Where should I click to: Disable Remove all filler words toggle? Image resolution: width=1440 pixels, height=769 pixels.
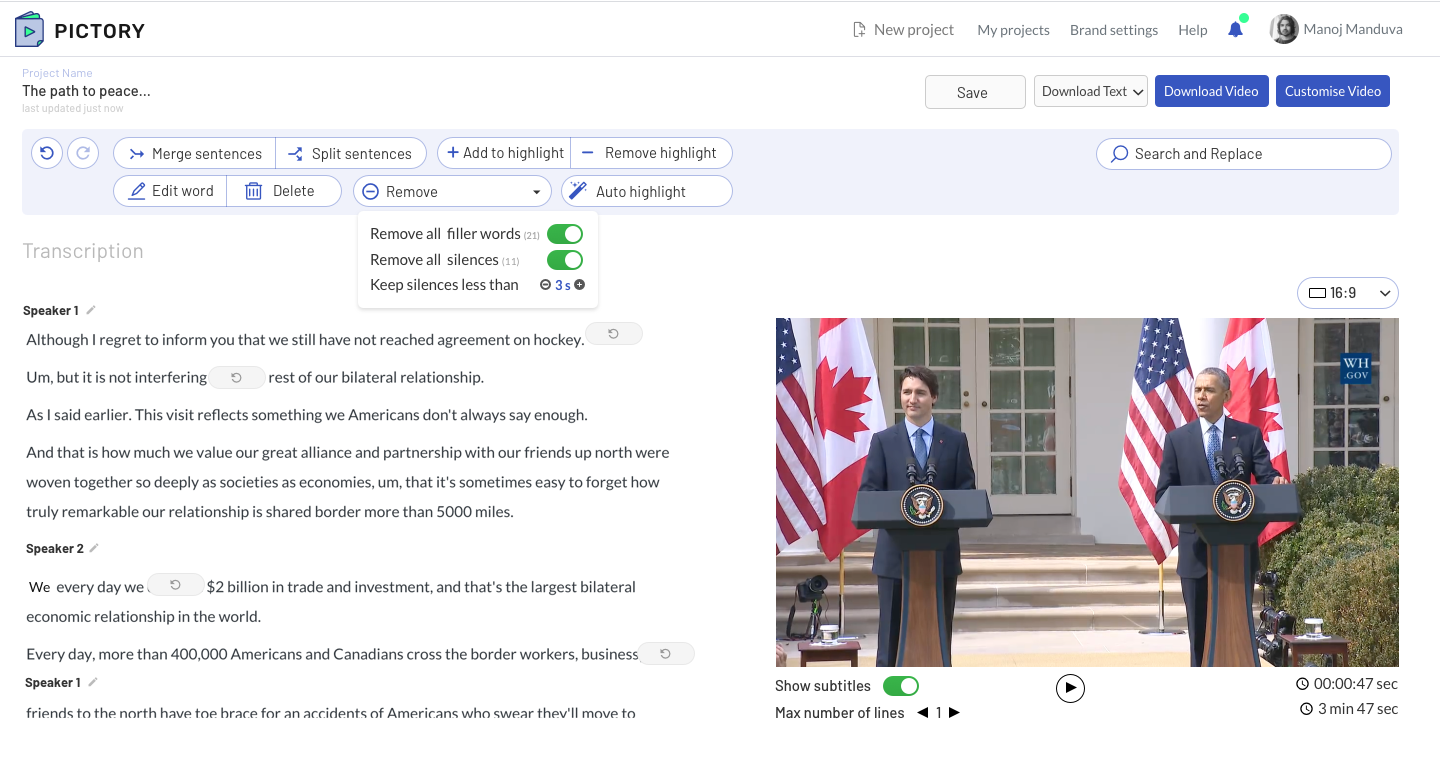coord(565,234)
